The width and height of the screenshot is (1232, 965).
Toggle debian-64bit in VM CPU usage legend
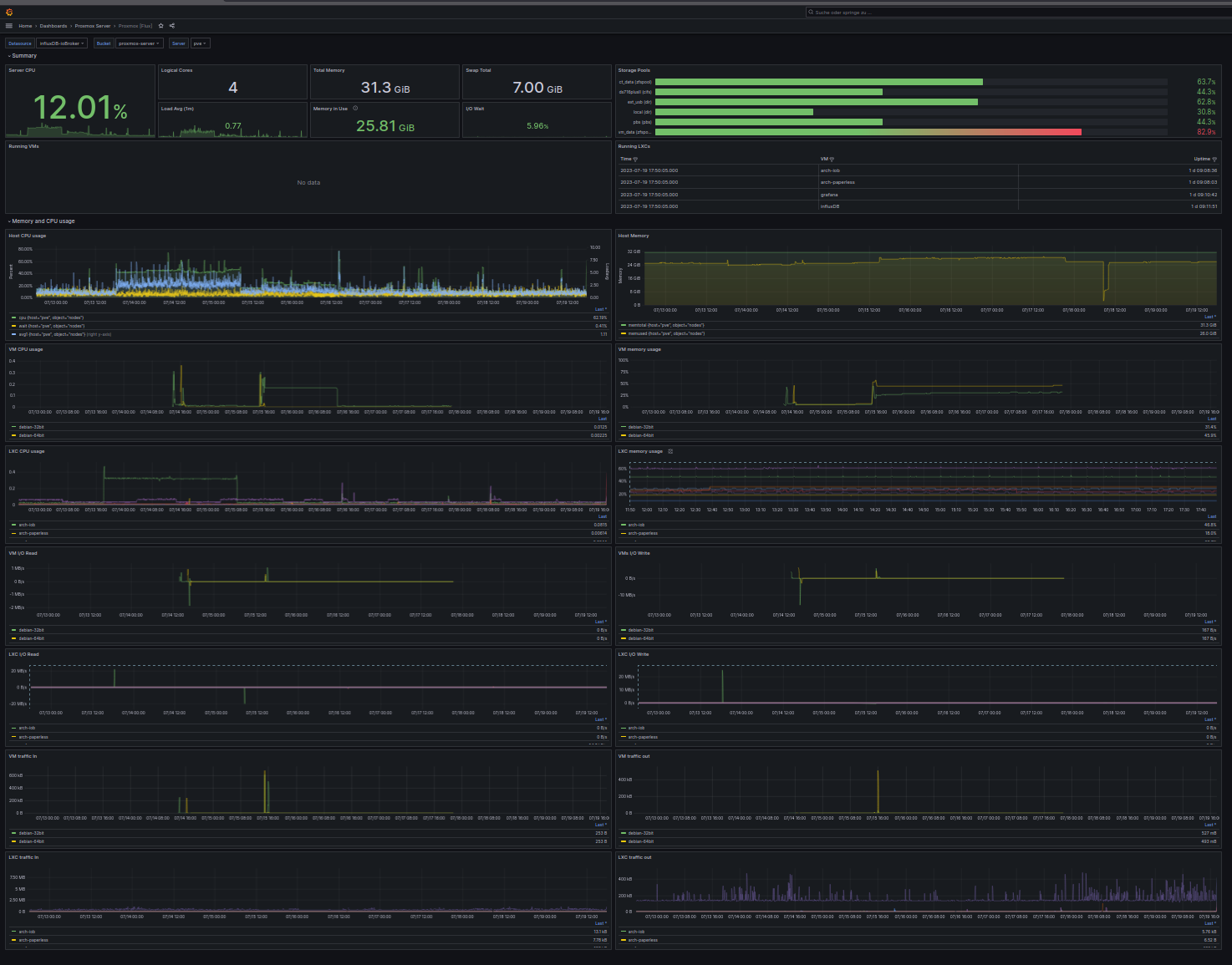point(32,435)
